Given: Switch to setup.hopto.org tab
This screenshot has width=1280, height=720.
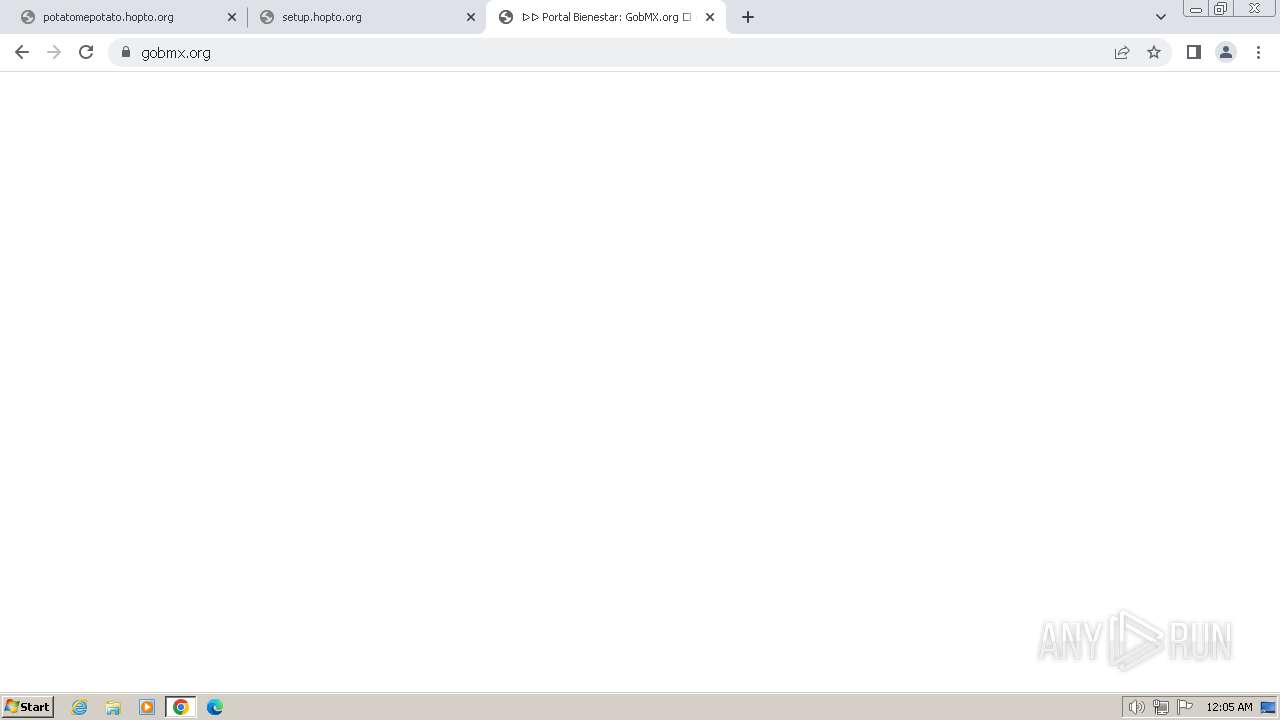Looking at the screenshot, I should click(x=367, y=17).
